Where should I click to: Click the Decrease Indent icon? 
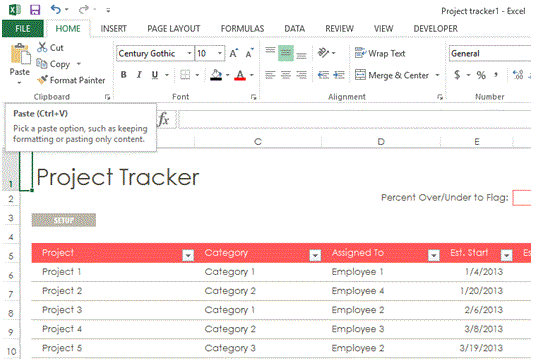pos(323,75)
